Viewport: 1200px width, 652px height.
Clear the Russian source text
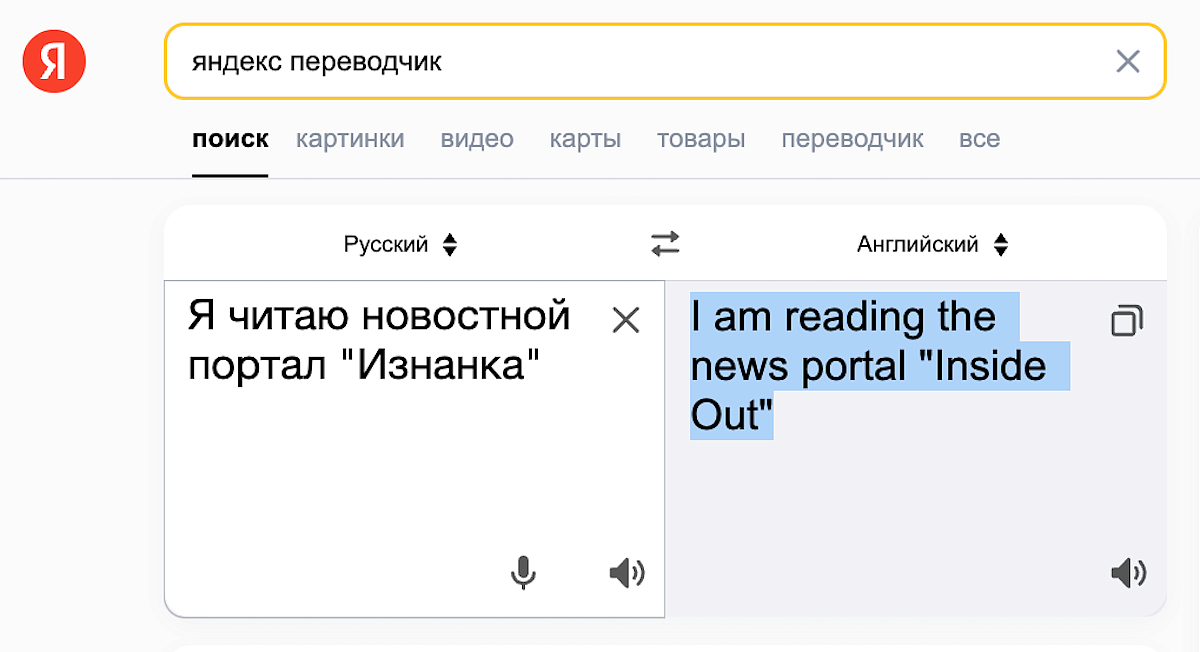tap(625, 320)
